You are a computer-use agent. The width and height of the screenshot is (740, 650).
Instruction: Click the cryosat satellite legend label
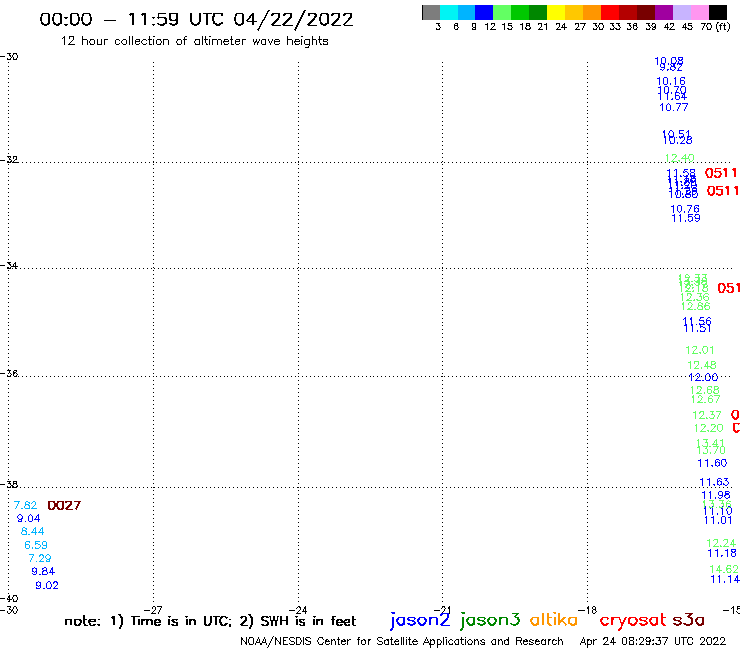632,620
